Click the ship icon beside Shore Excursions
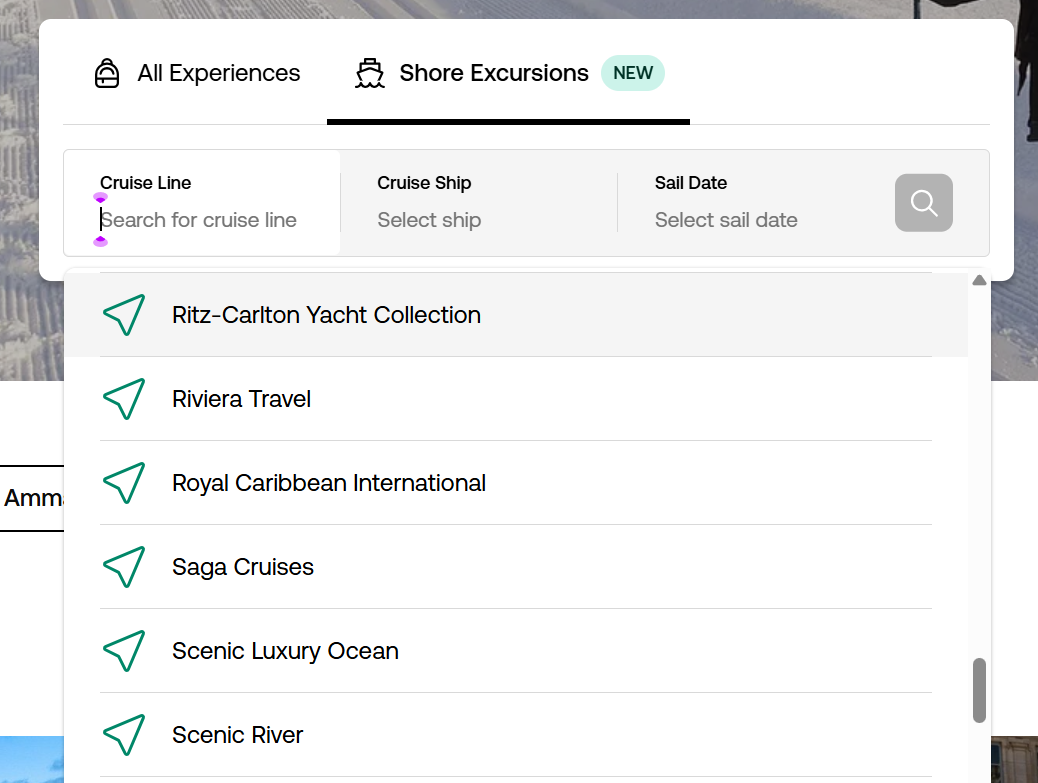The width and height of the screenshot is (1038, 783). pos(369,73)
